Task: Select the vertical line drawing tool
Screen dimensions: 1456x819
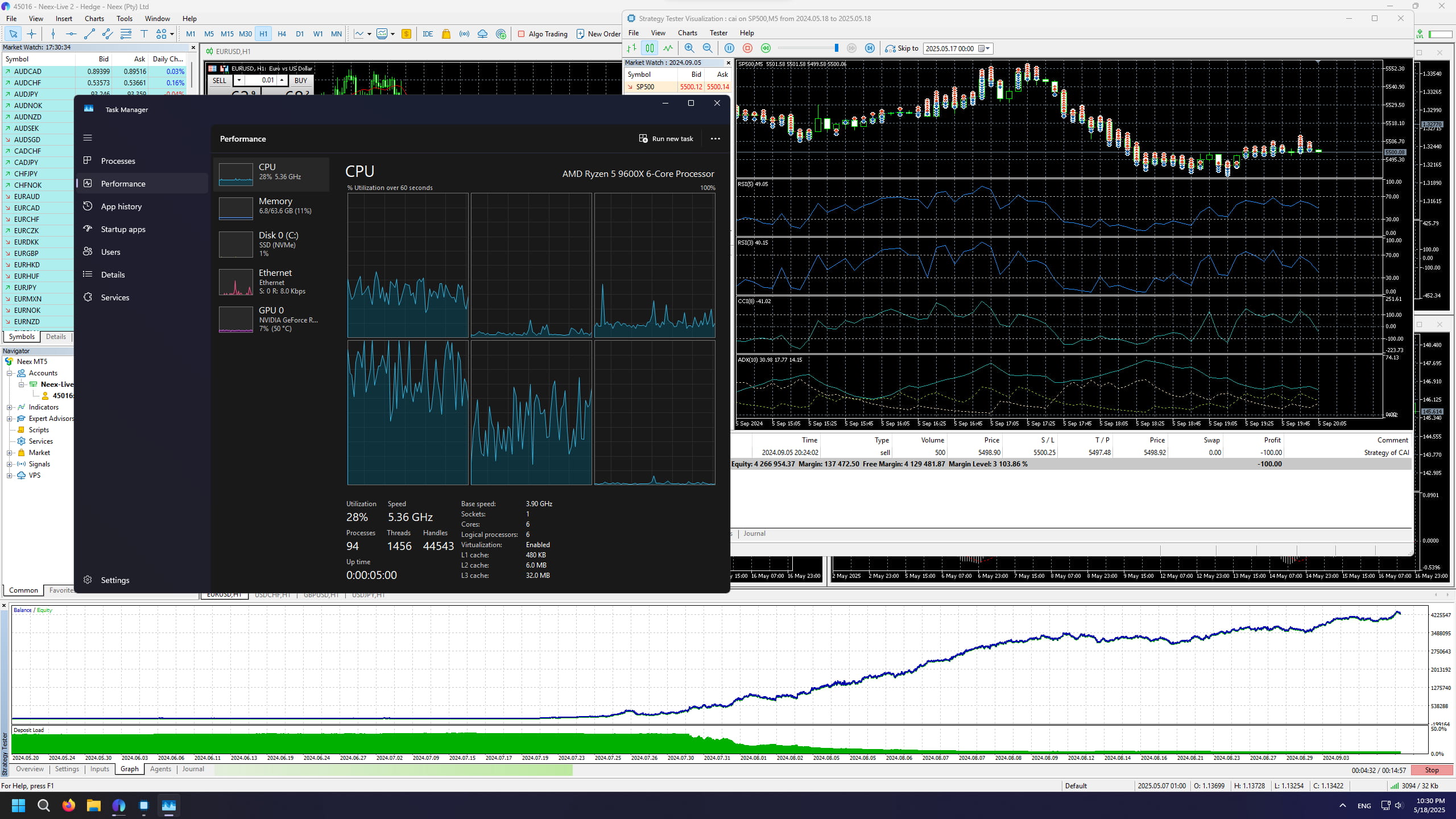Action: [x=53, y=34]
